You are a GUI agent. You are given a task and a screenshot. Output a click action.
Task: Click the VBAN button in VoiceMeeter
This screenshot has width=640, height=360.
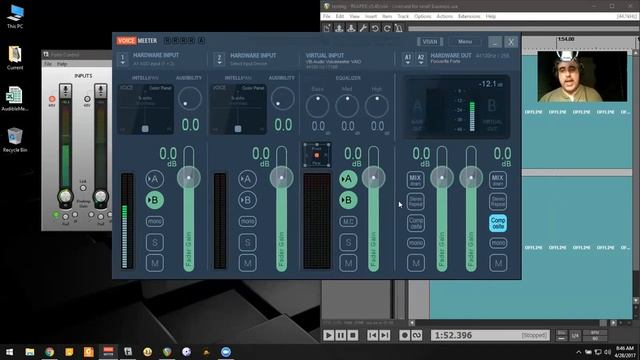430,42
